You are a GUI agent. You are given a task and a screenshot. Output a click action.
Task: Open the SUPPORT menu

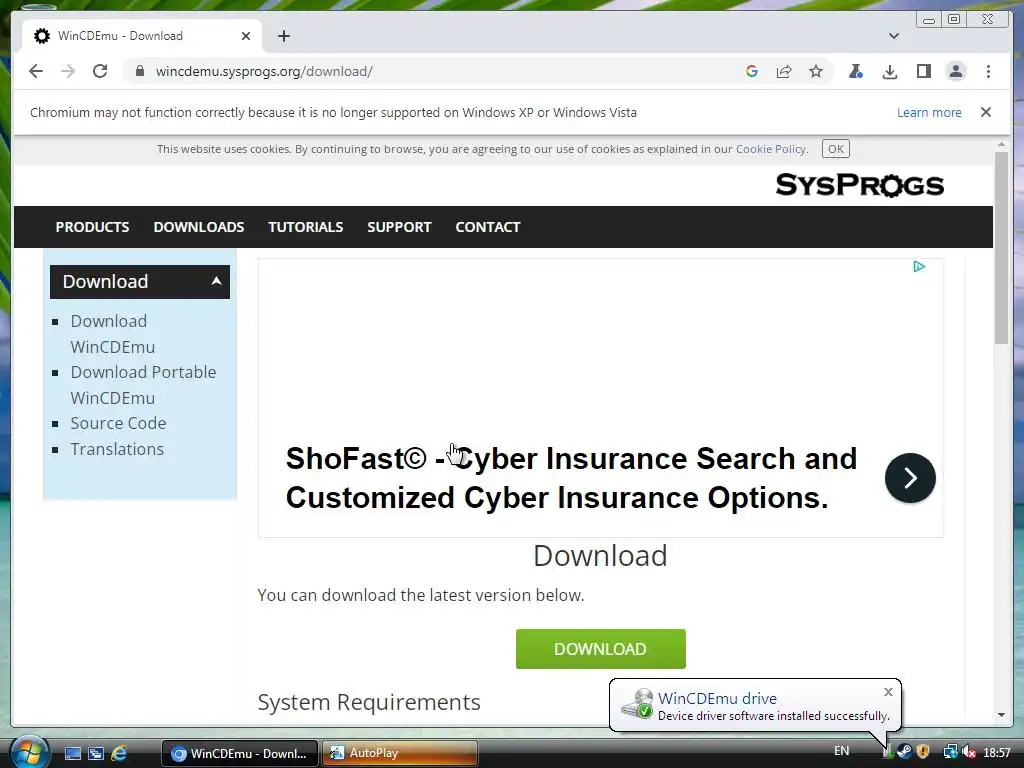(x=399, y=227)
